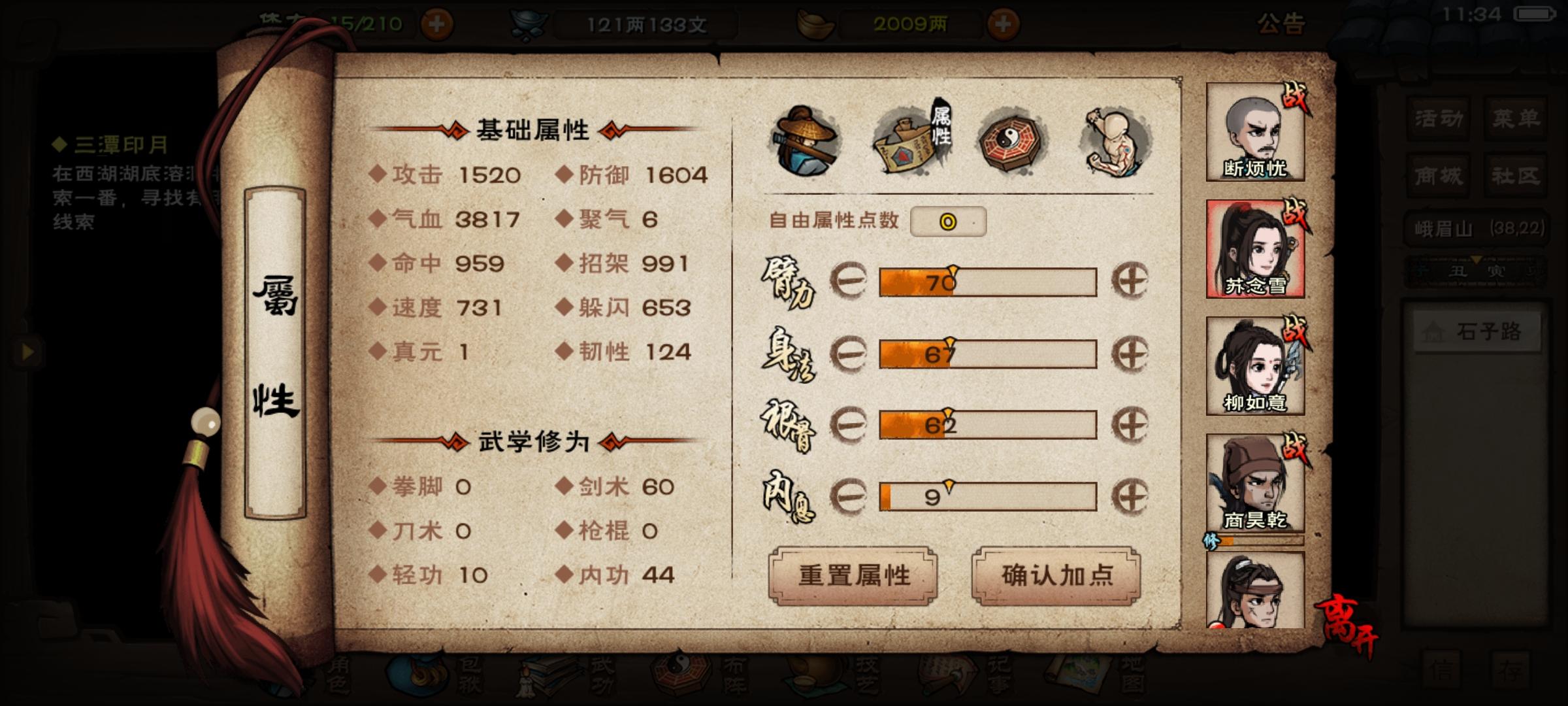Click the 重置属性 button

click(853, 576)
